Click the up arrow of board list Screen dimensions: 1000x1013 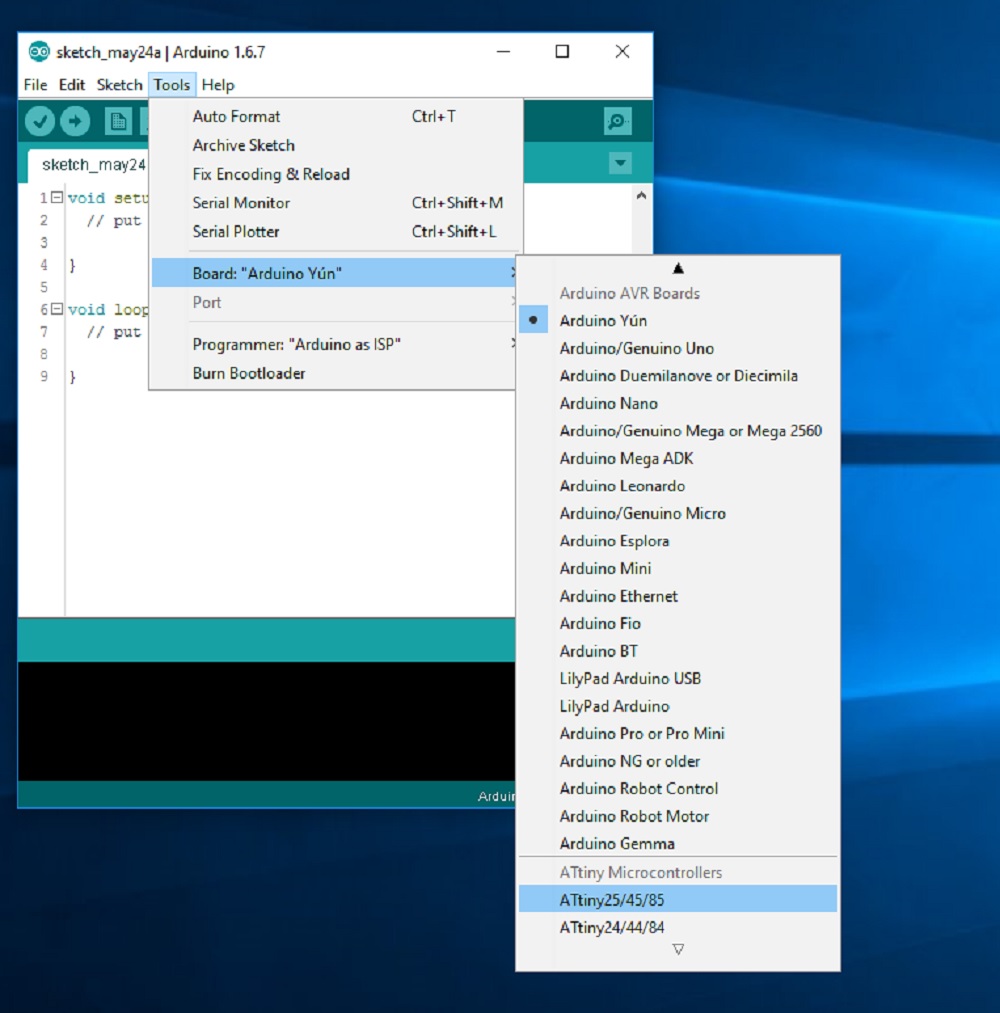[x=678, y=268]
